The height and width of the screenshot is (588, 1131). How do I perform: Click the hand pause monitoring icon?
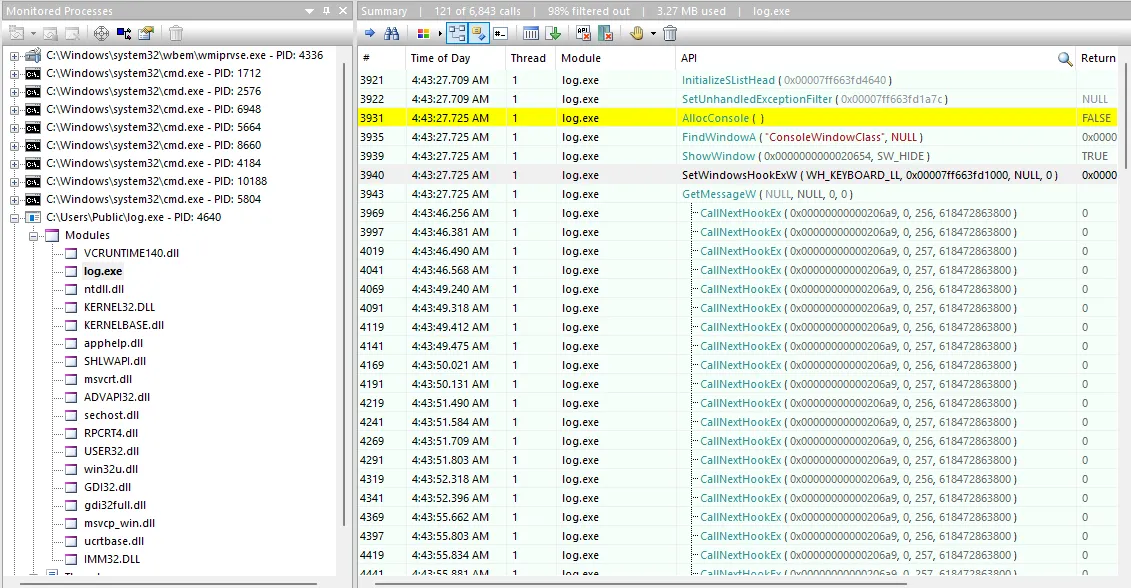[x=636, y=33]
